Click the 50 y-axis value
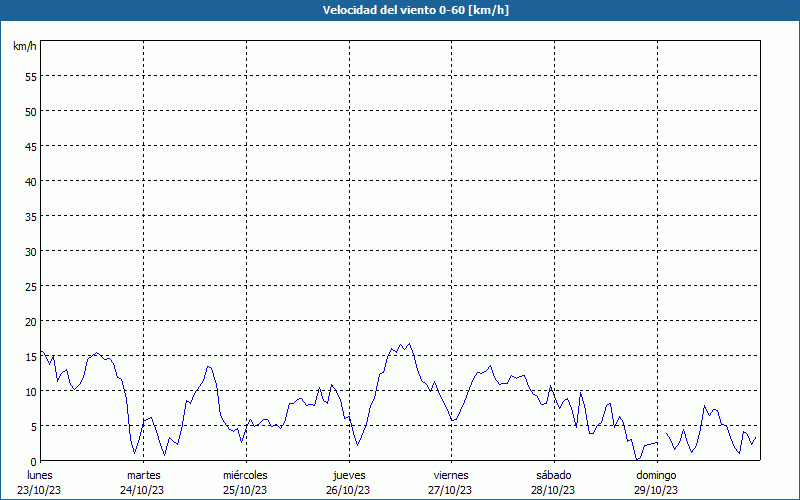Viewport: 800px width, 500px height. pyautogui.click(x=31, y=112)
